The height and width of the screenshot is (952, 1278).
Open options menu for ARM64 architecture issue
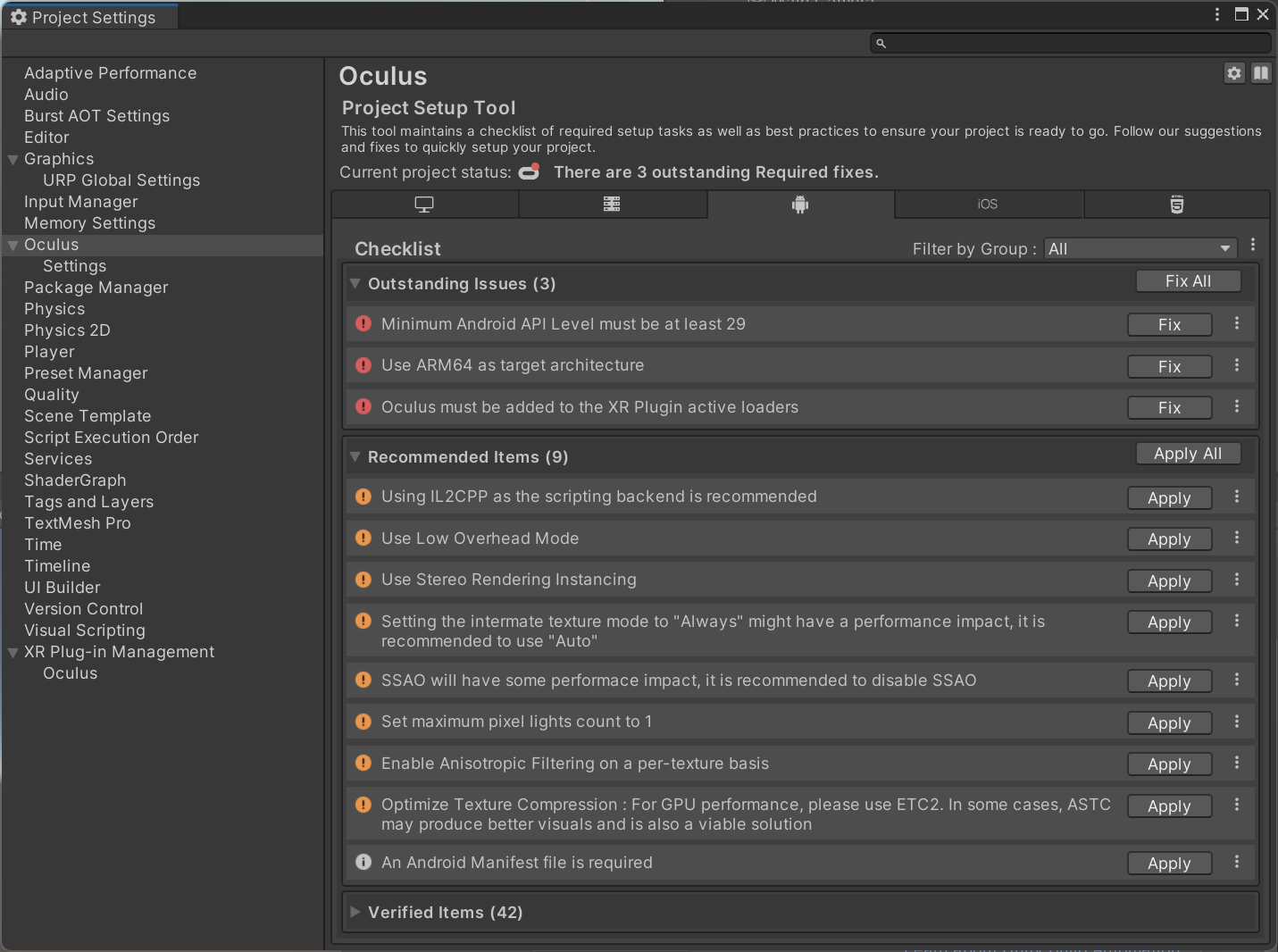coord(1237,365)
